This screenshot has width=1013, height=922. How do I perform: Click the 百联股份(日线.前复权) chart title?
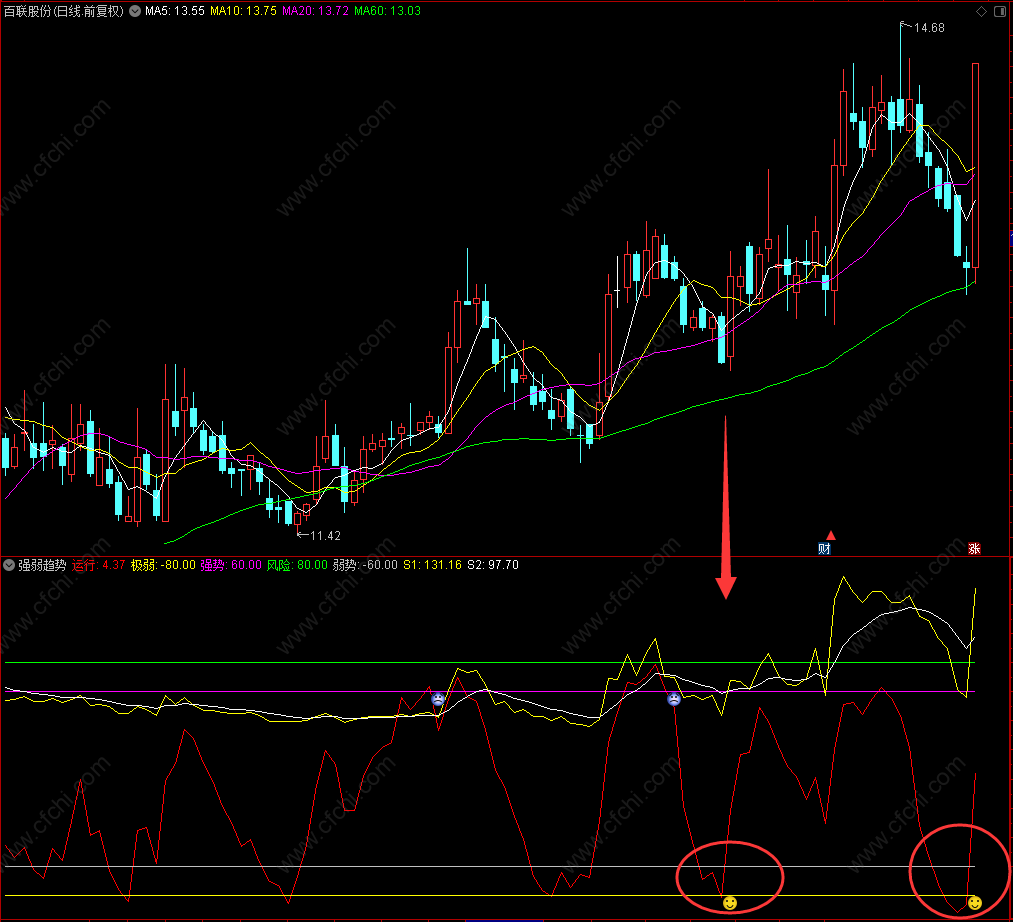(x=63, y=11)
